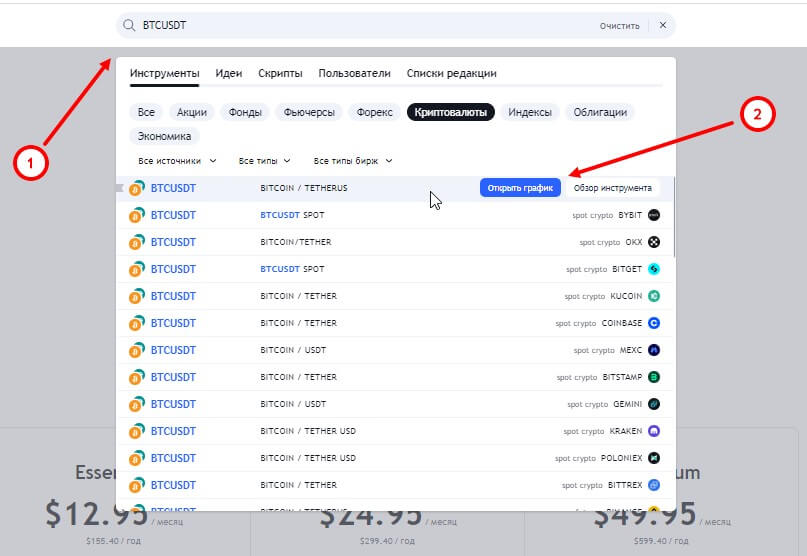
Task: Expand the Все типы бирж dropdown
Action: [x=352, y=160]
